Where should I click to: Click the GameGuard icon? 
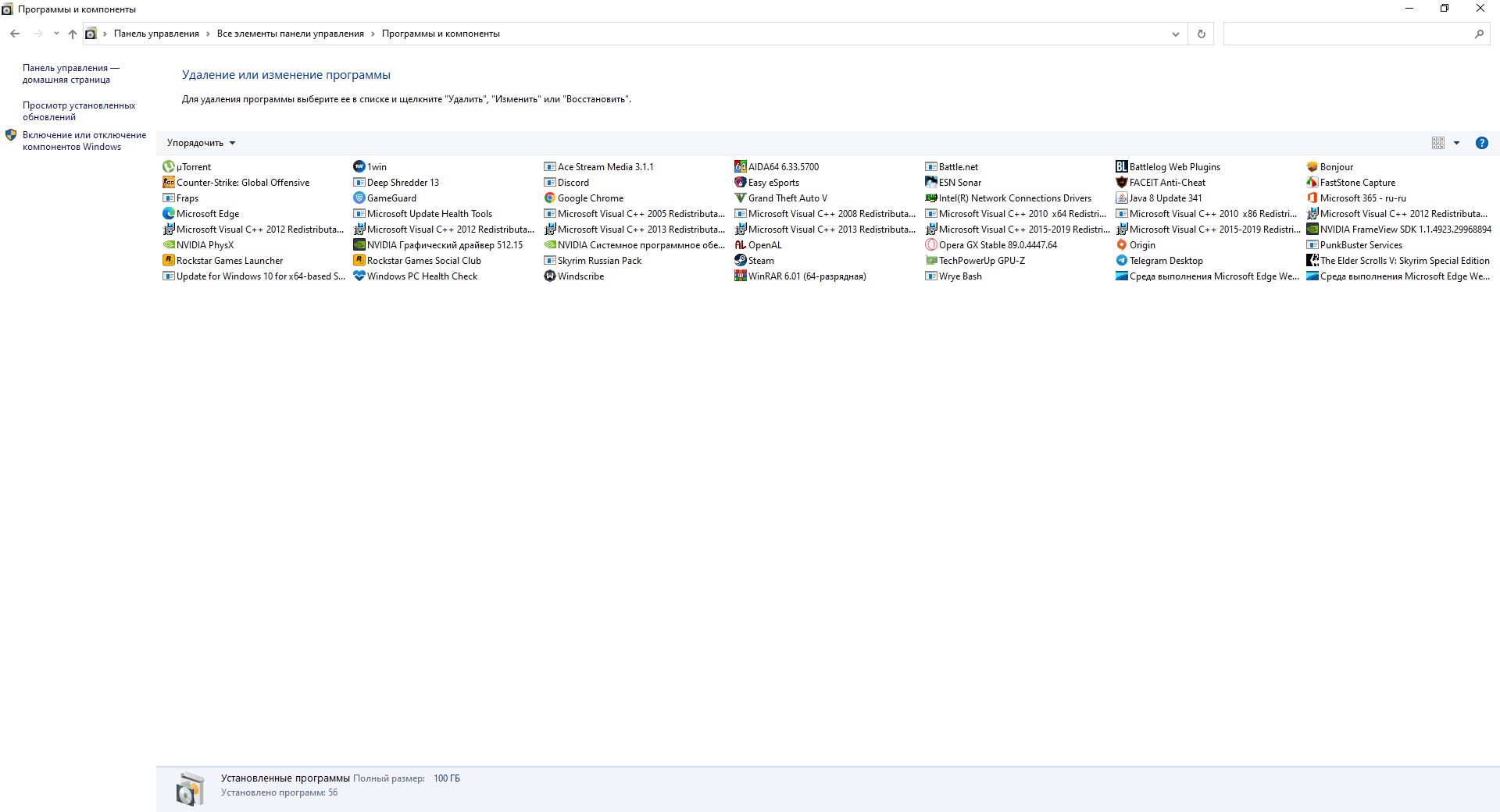(359, 198)
